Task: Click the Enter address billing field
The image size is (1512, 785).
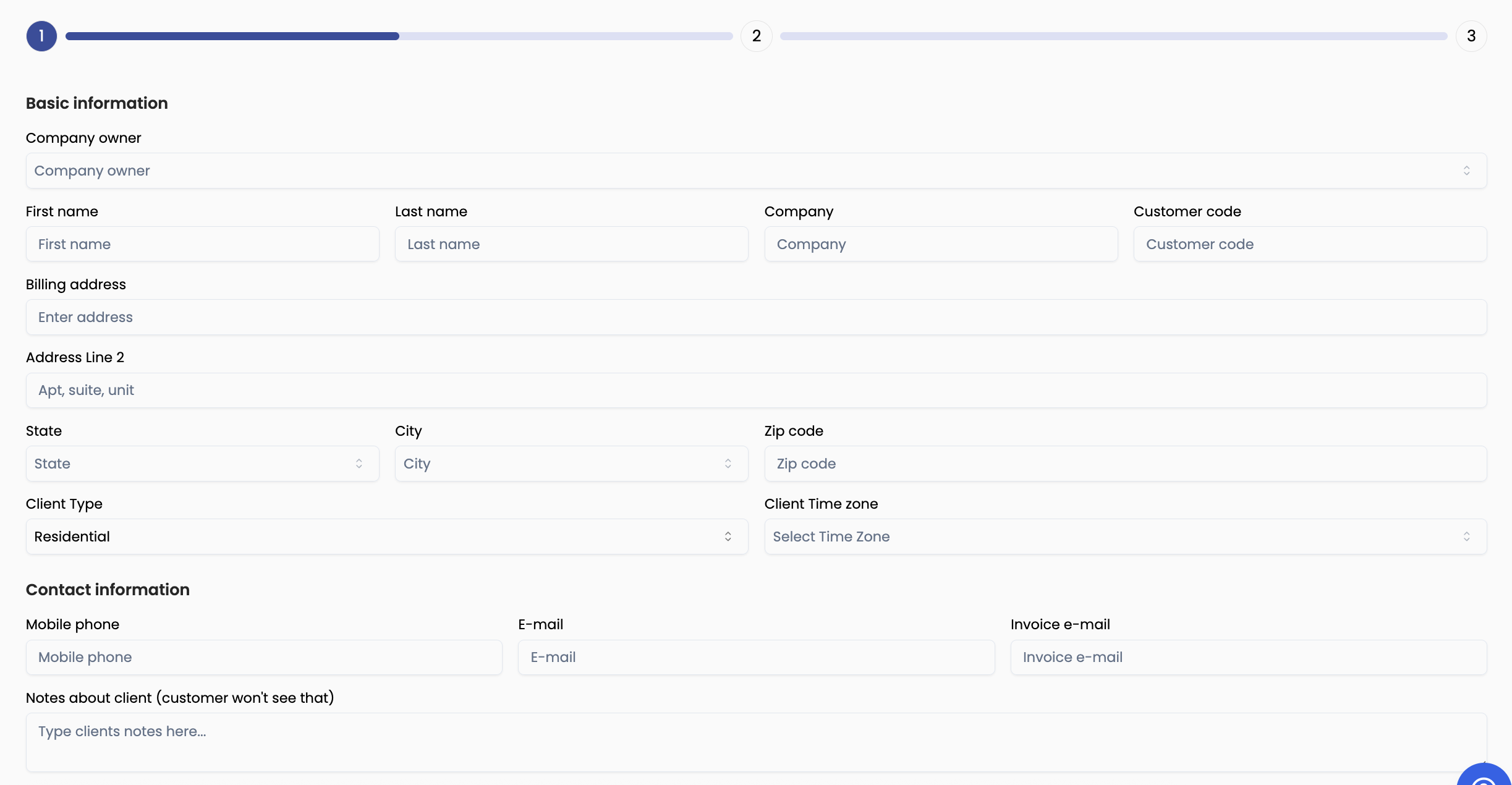Action: pos(755,316)
